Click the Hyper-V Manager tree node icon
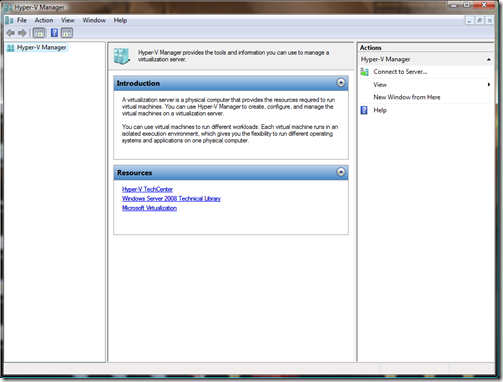The width and height of the screenshot is (503, 382). pyautogui.click(x=11, y=48)
